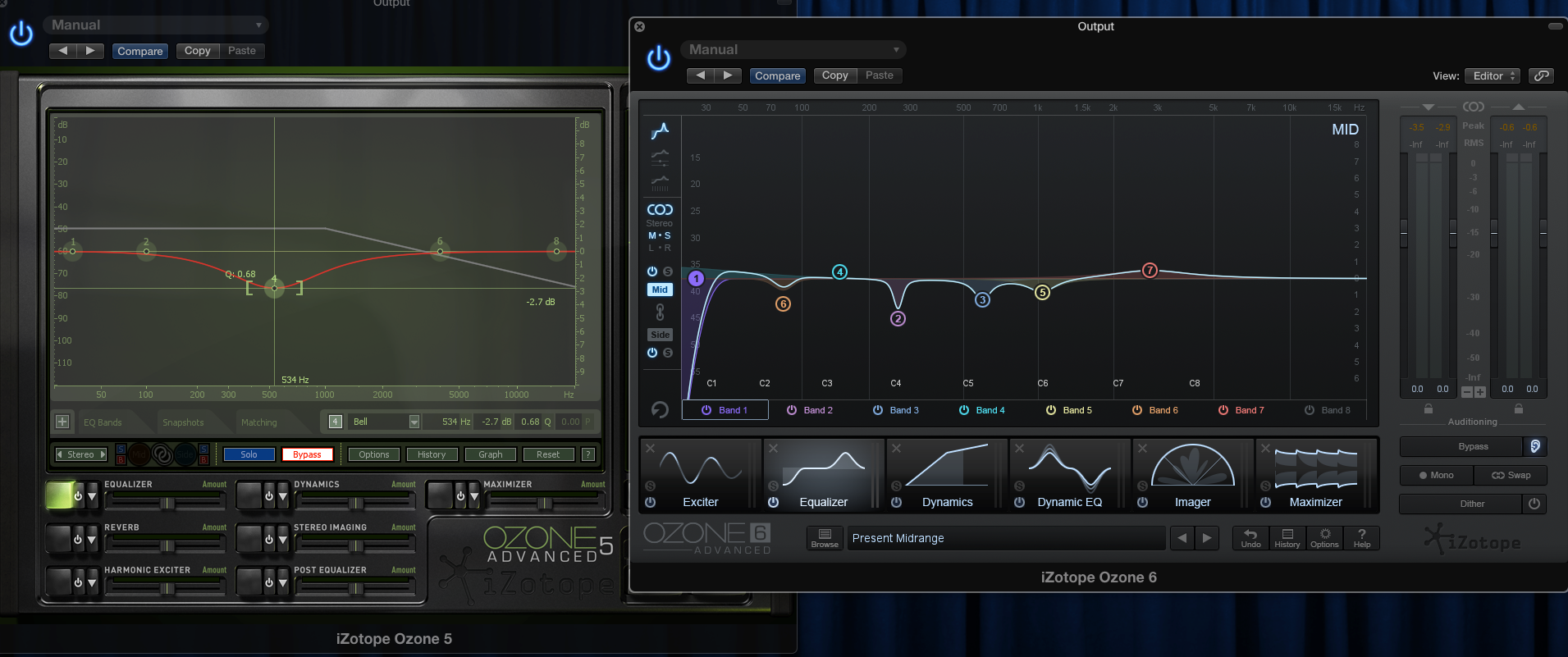
Task: Click the Bypass button in Ozone 6 Auditioning
Action: [1462, 446]
